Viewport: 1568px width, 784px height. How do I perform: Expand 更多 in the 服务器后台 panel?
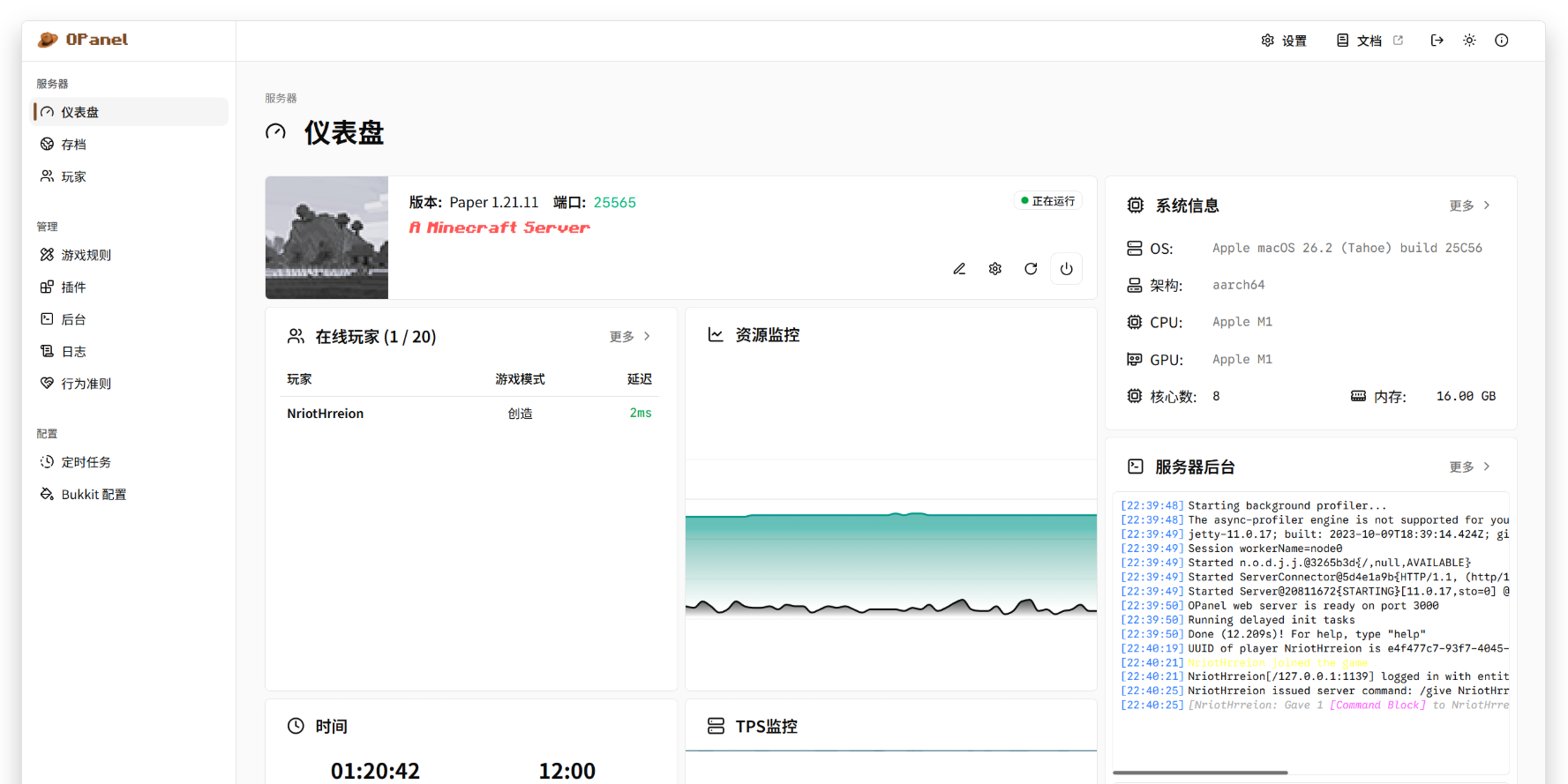[x=1469, y=467]
